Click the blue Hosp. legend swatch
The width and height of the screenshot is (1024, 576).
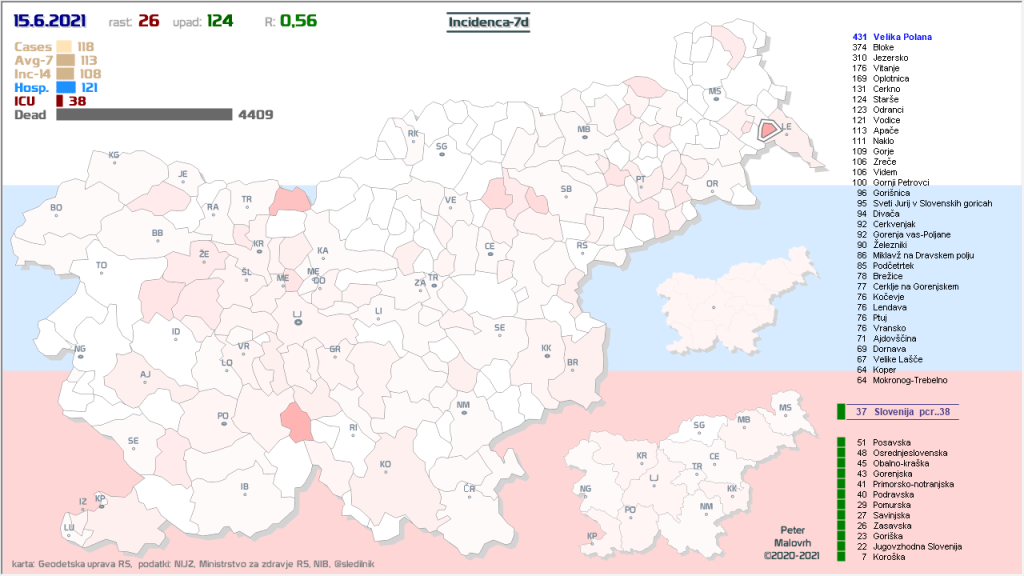[x=66, y=87]
